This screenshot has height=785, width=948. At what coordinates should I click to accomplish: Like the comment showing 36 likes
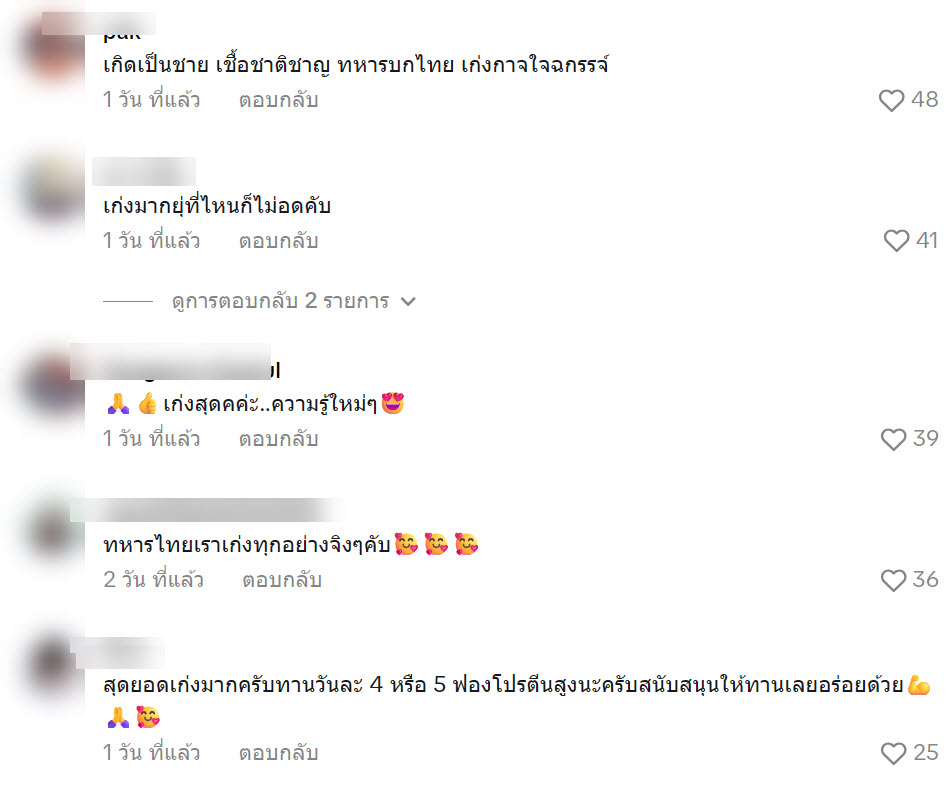(x=893, y=581)
